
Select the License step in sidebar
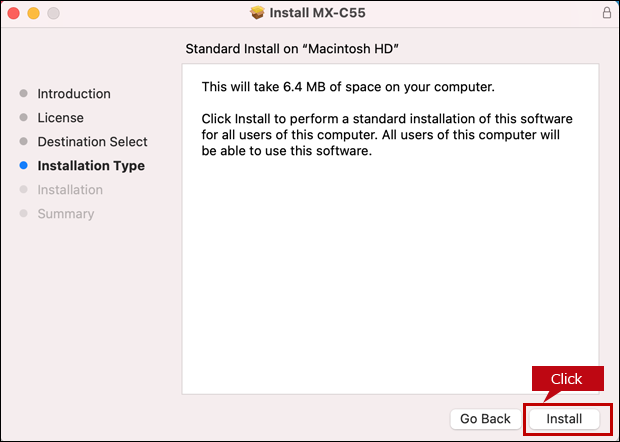[60, 118]
